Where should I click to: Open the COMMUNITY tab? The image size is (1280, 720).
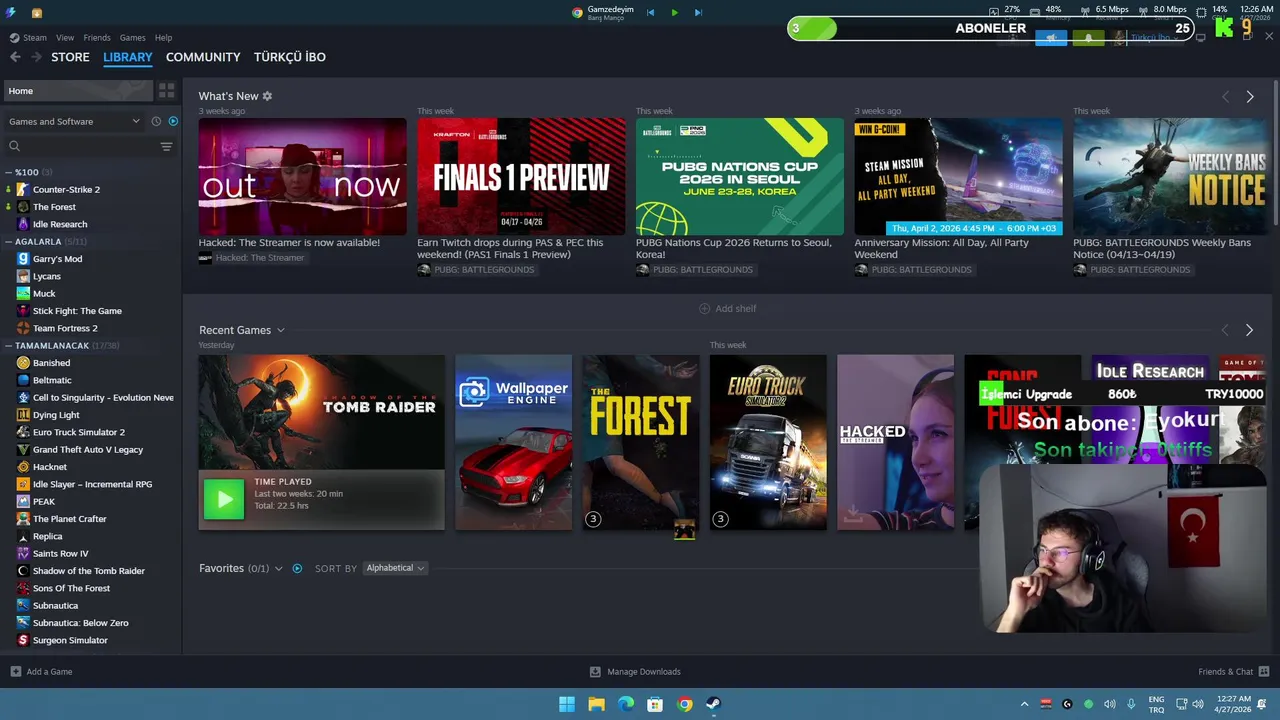203,57
